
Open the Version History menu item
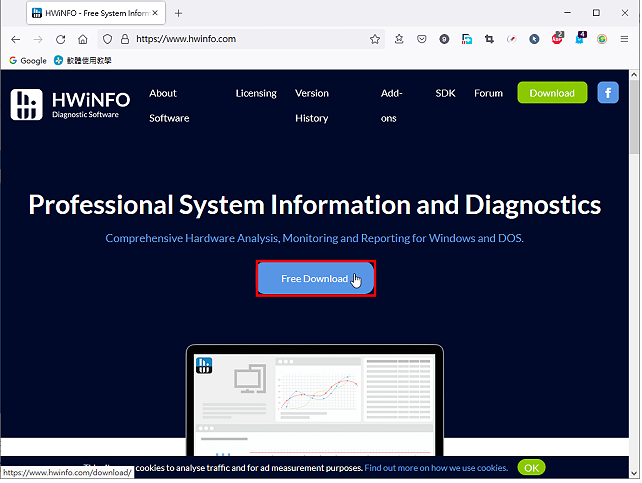coord(312,106)
